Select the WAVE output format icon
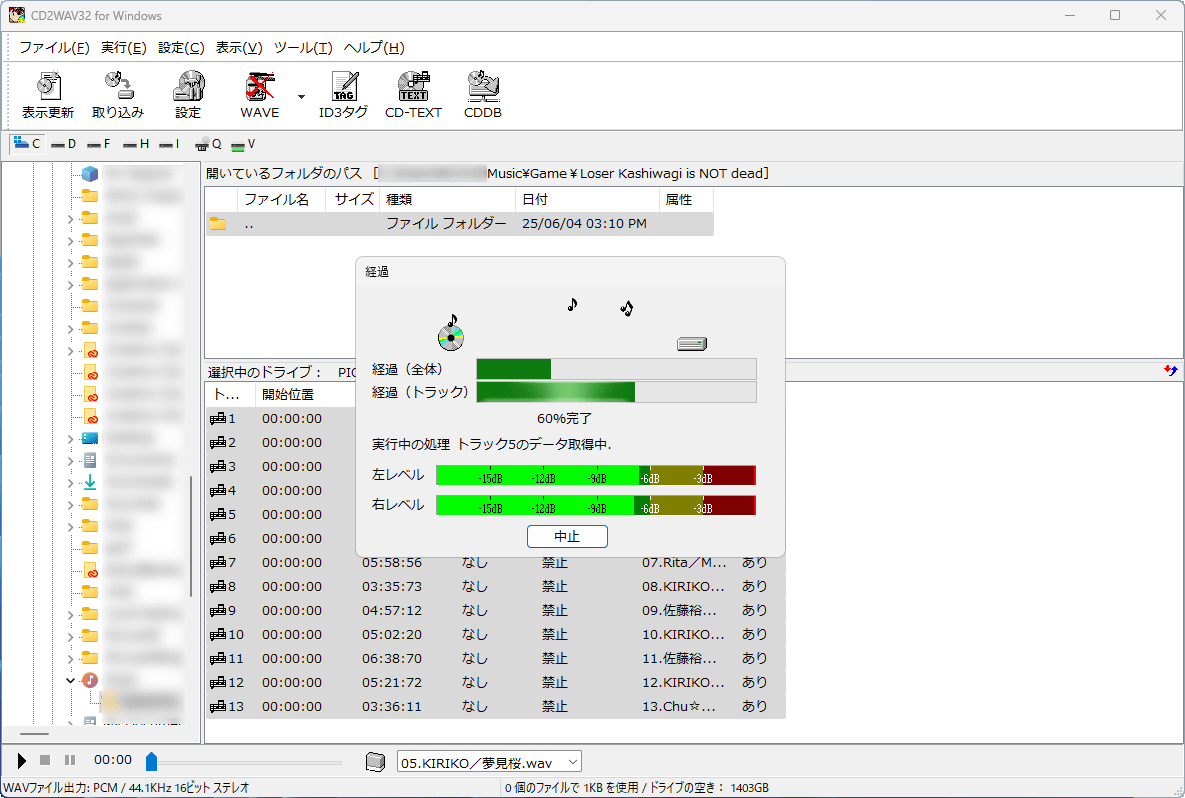Image resolution: width=1185 pixels, height=798 pixels. (x=259, y=94)
